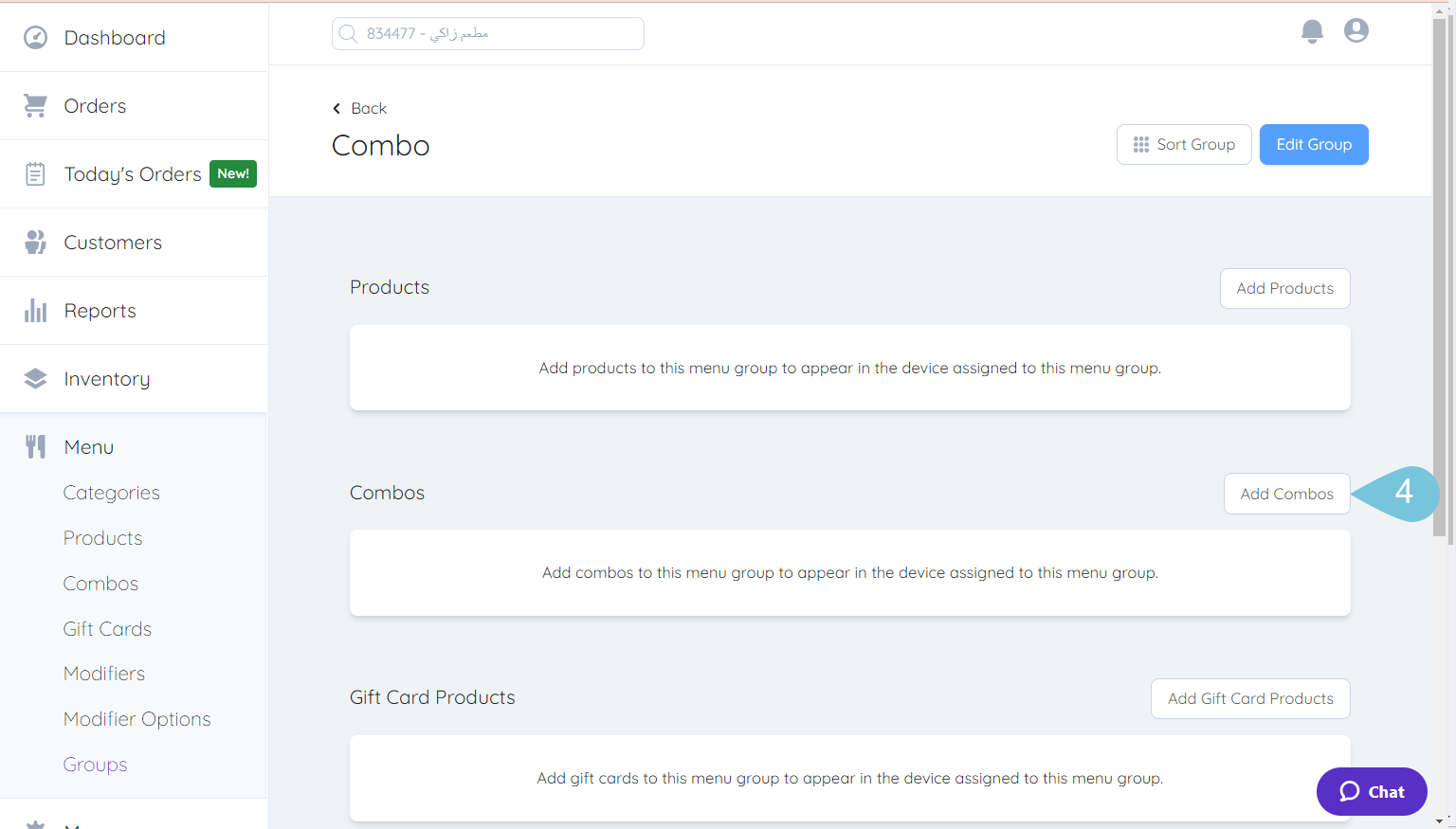
Task: Open the Modifier Options page
Action: (136, 718)
